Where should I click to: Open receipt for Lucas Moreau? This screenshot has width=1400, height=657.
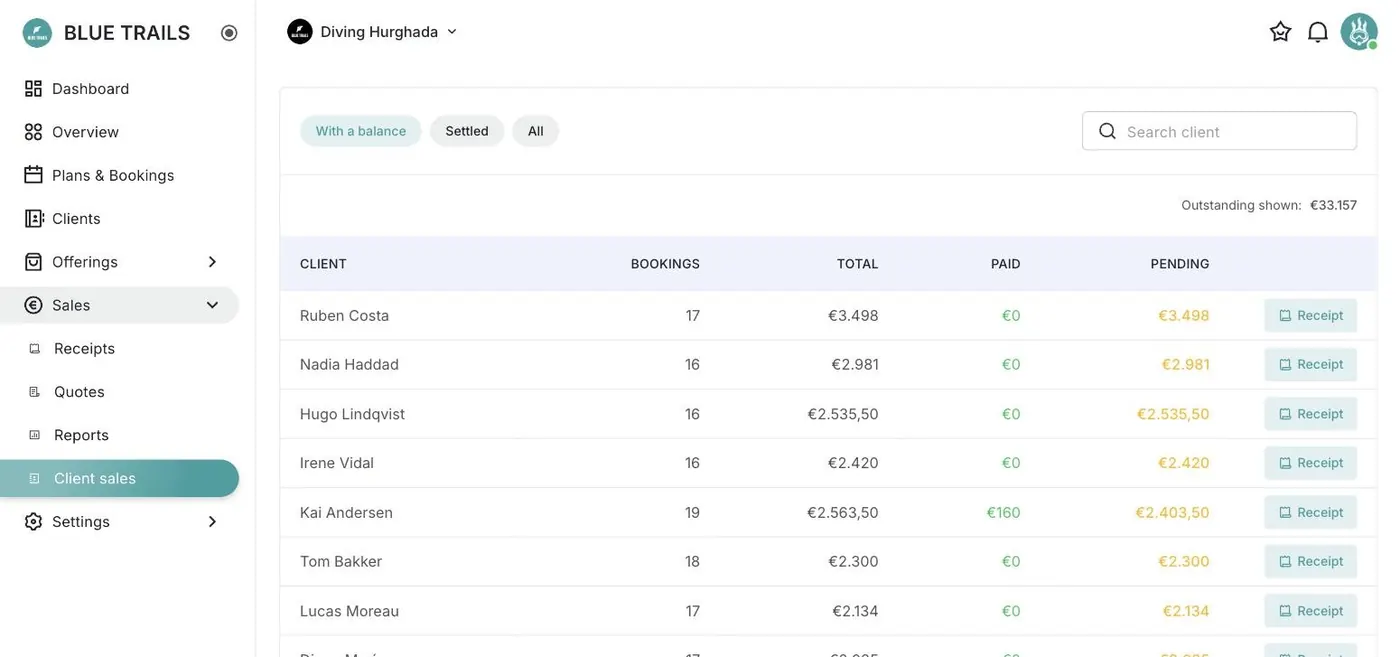(x=1311, y=611)
